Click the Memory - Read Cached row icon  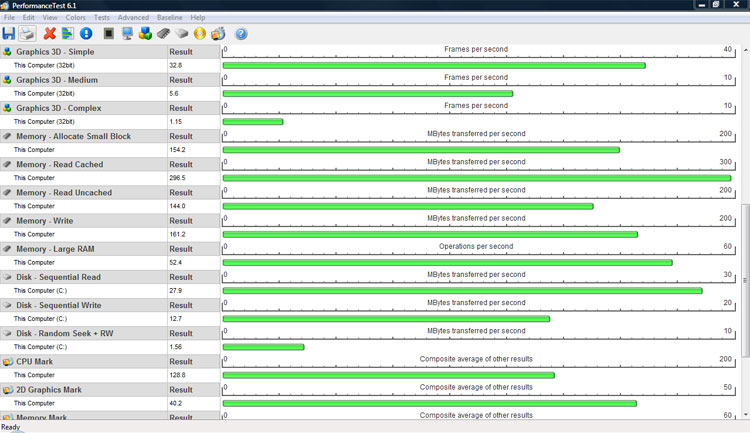[7, 164]
